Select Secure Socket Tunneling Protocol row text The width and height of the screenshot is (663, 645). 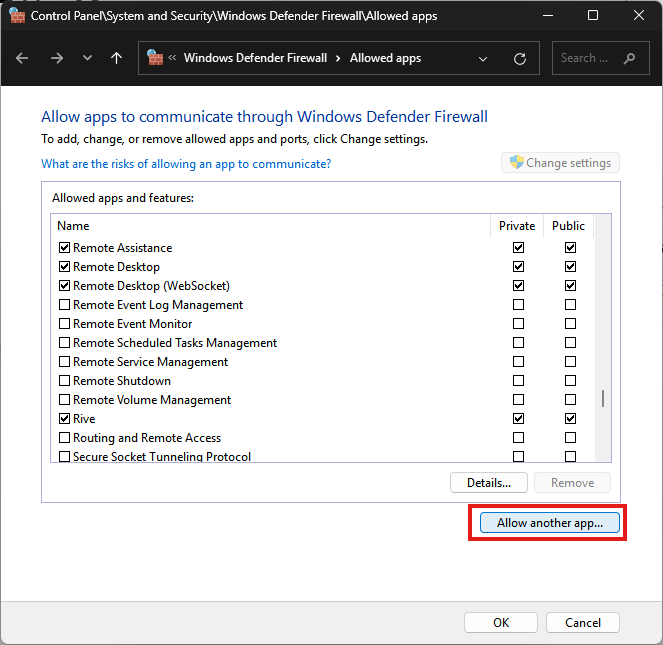162,456
